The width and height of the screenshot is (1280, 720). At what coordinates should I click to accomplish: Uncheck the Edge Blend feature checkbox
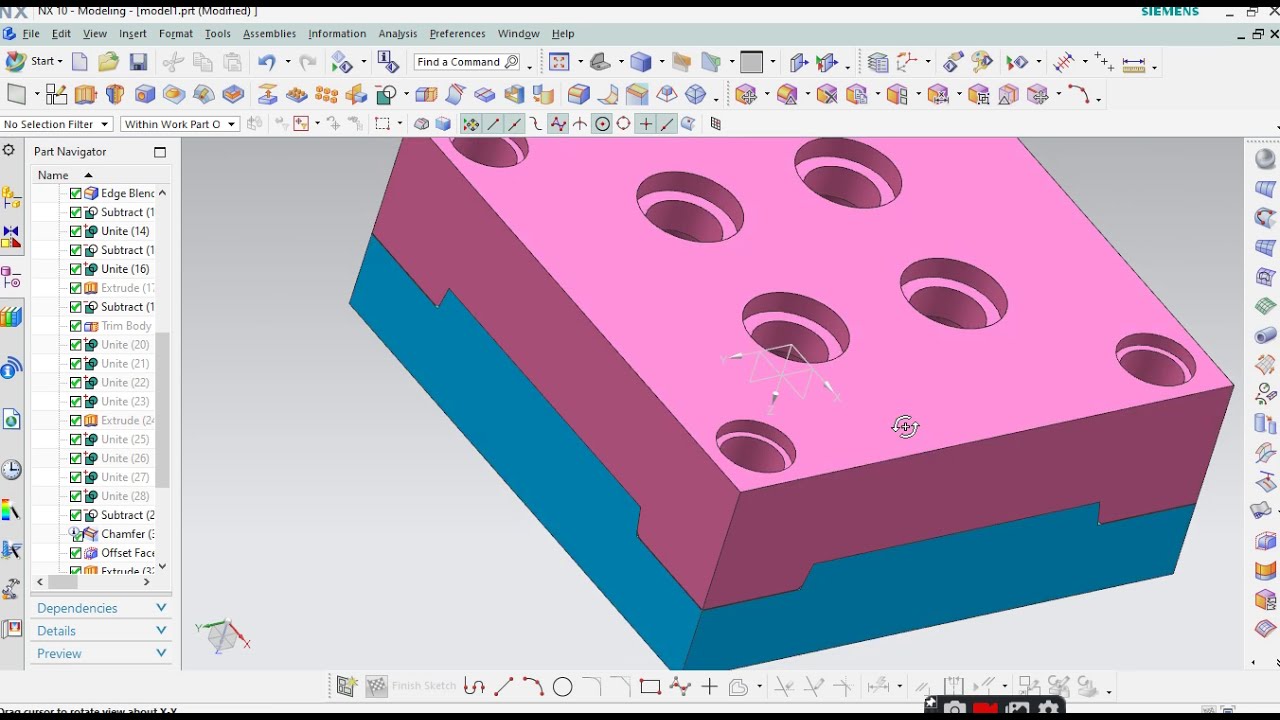point(76,193)
